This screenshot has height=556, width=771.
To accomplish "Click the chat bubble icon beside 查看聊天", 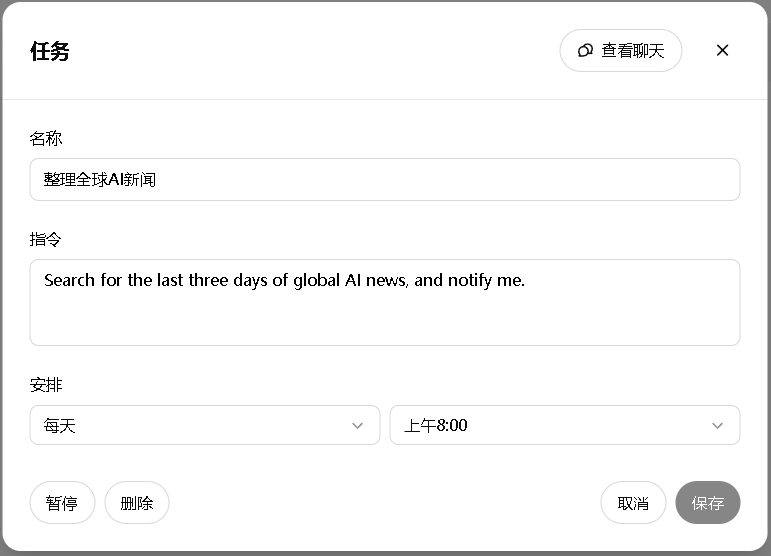I will [585, 50].
